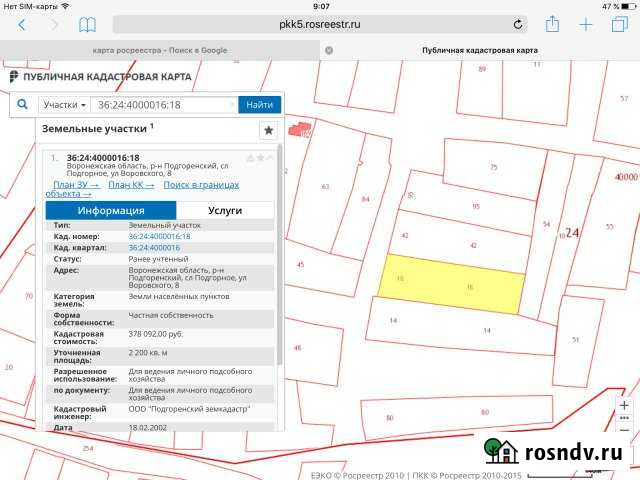Click ООО Подгоренский земкадастр text
640x480 pixels.
pos(189,409)
